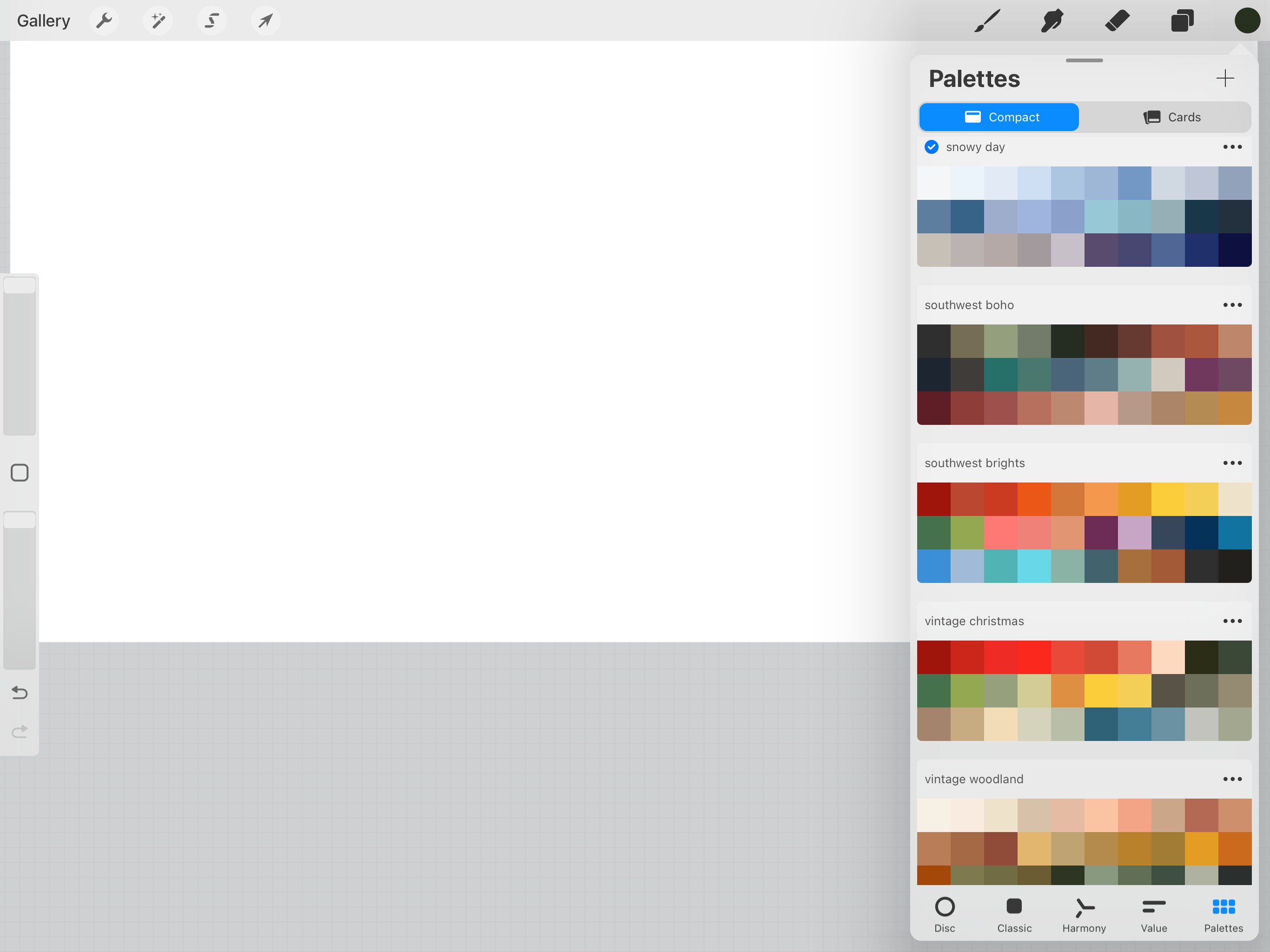The image size is (1270, 952).
Task: Open the Adjustments magic wand menu
Action: 158,20
